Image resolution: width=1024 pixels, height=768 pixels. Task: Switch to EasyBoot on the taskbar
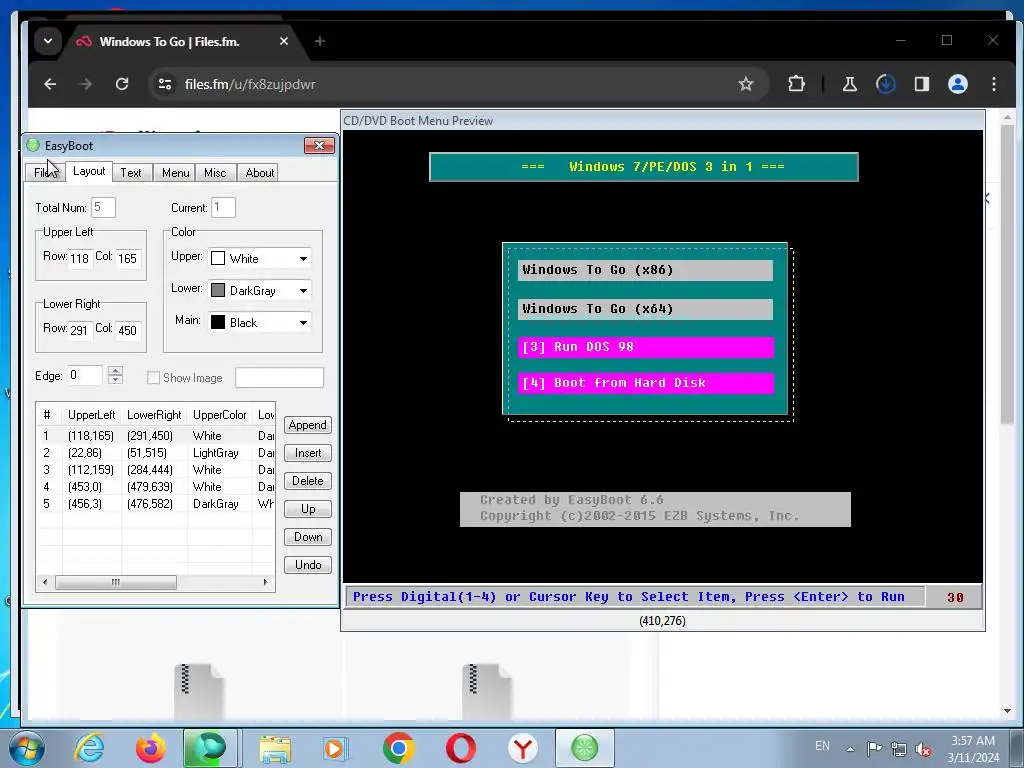pyautogui.click(x=584, y=748)
